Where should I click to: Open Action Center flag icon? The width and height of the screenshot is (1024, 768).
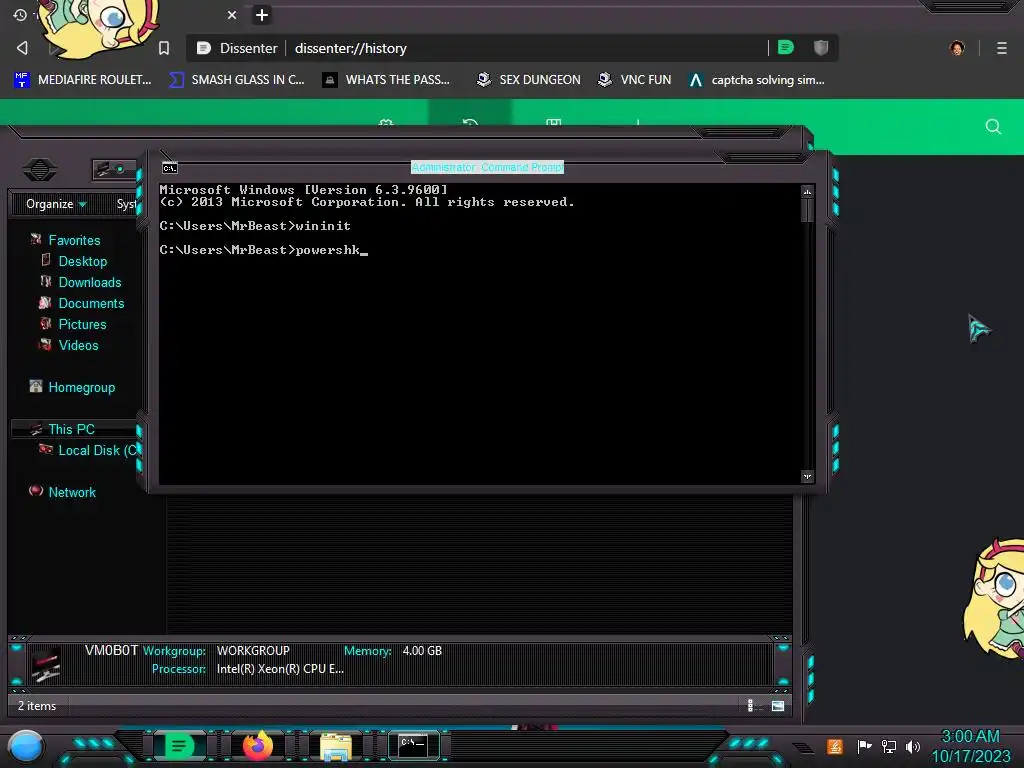tap(864, 746)
